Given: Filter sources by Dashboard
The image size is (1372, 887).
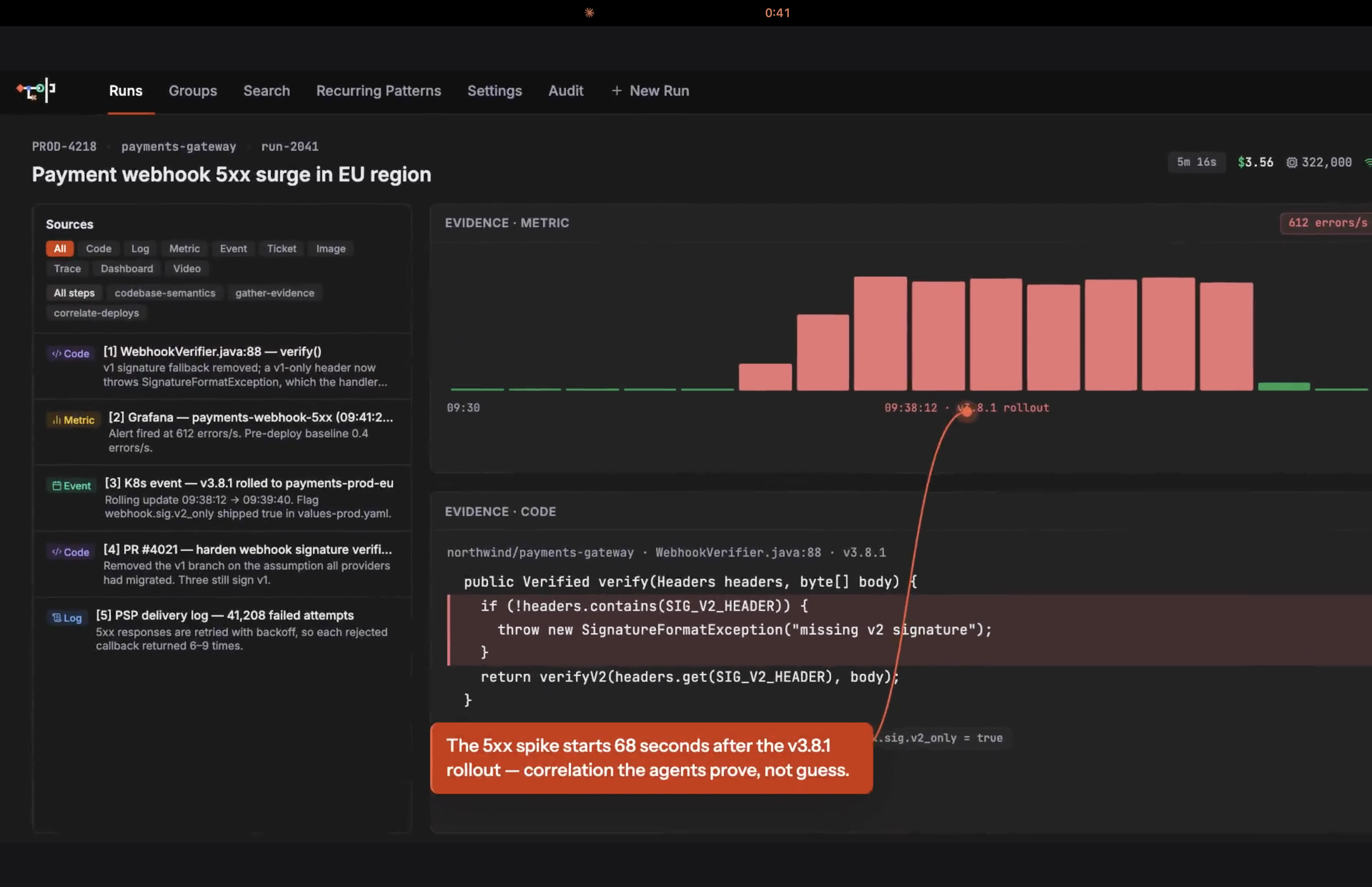Looking at the screenshot, I should (127, 268).
